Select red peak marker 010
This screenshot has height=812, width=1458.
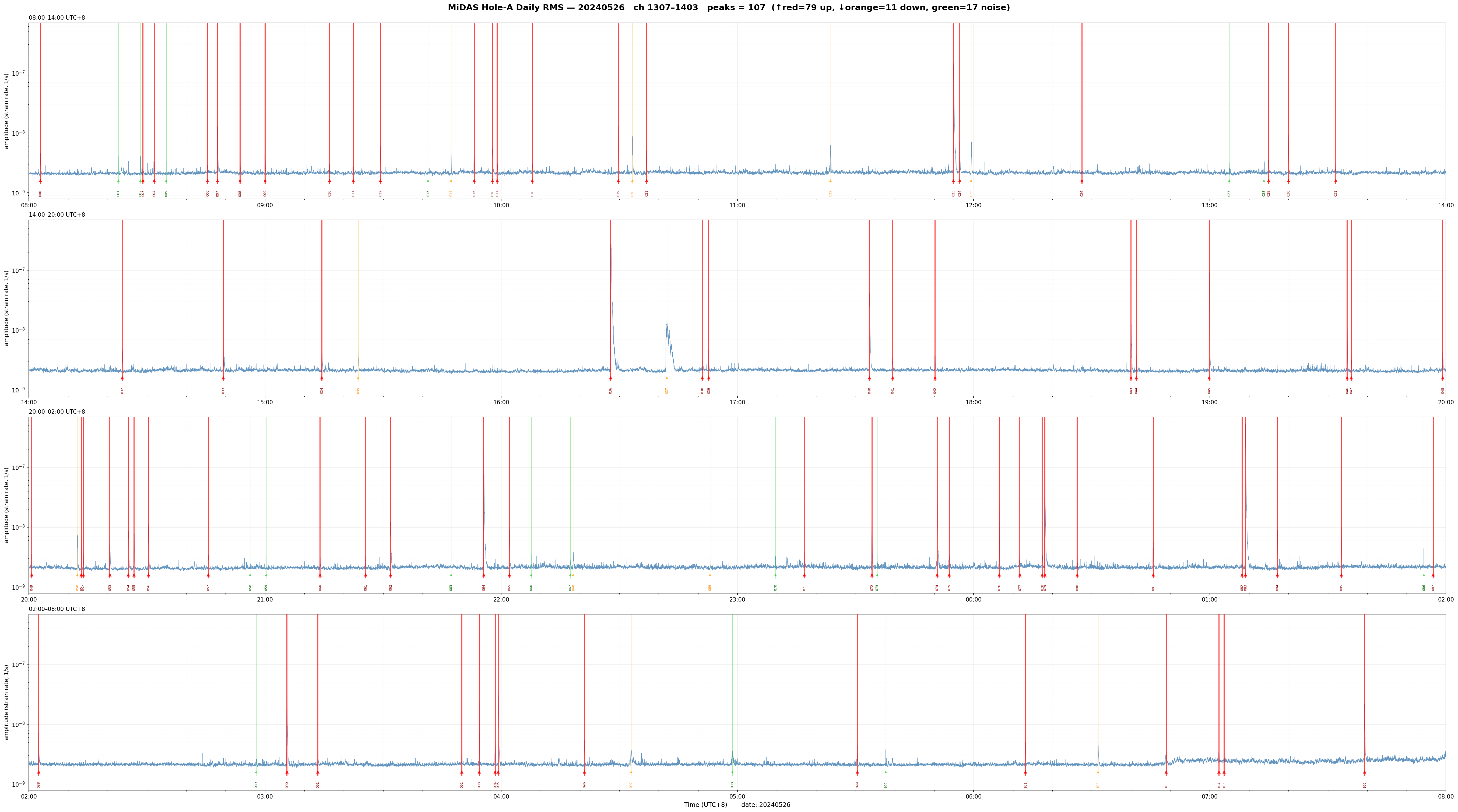pos(329,181)
